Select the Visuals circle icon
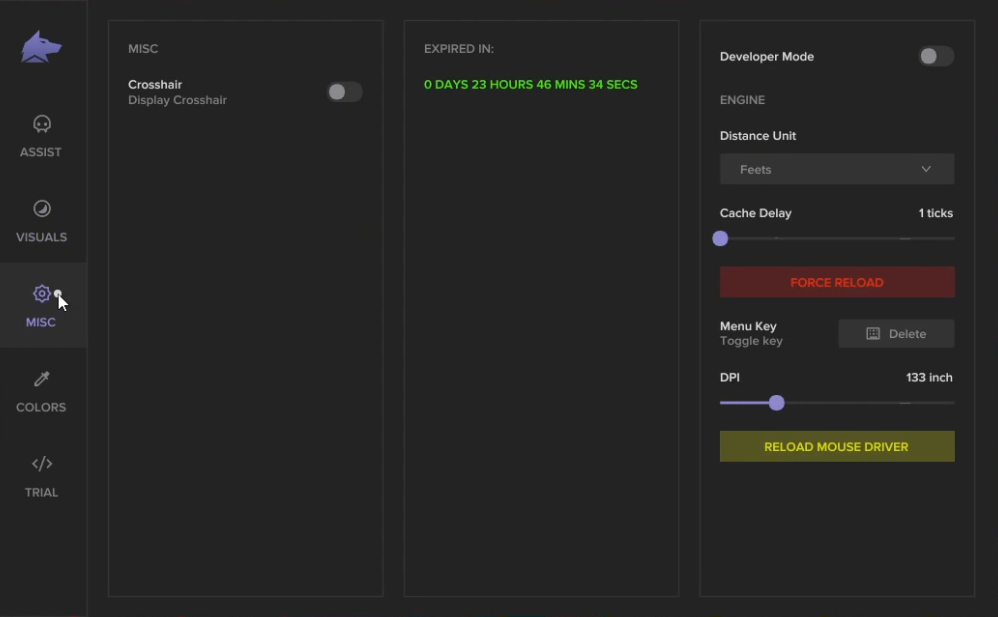This screenshot has width=998, height=617. coord(42,209)
